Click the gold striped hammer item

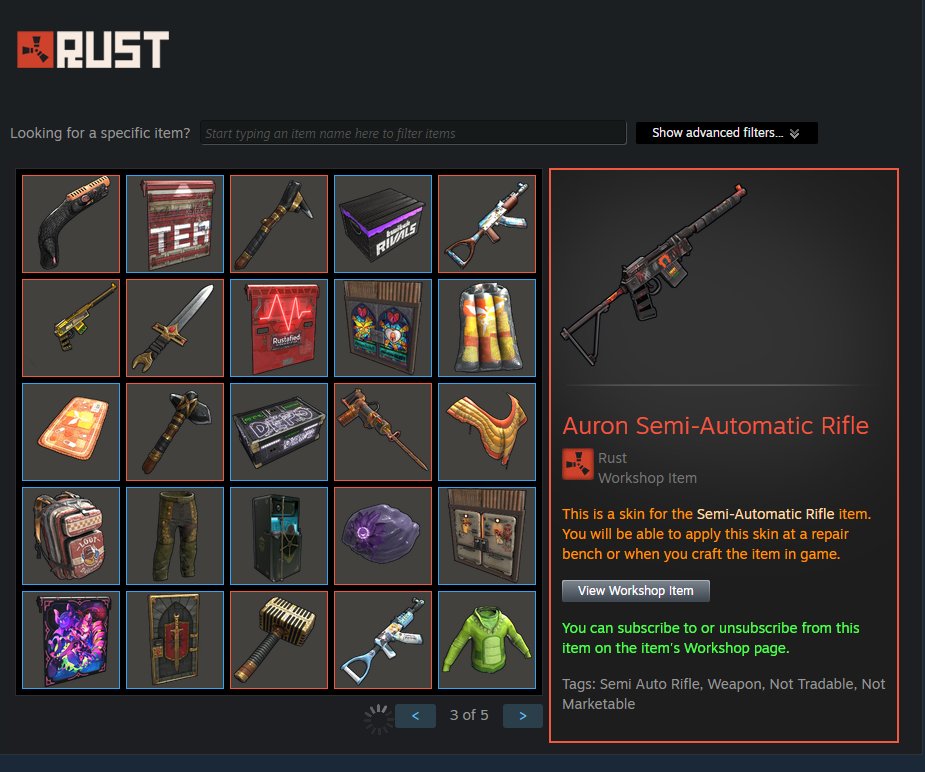[x=279, y=640]
